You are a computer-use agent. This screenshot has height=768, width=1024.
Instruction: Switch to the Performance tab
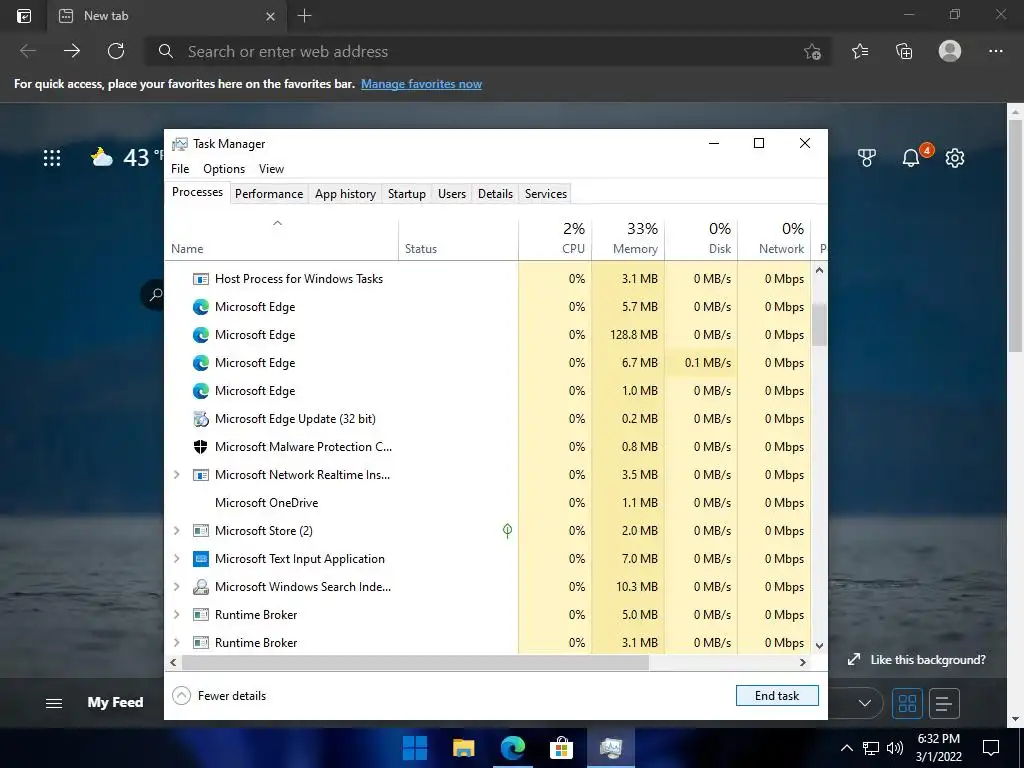269,193
